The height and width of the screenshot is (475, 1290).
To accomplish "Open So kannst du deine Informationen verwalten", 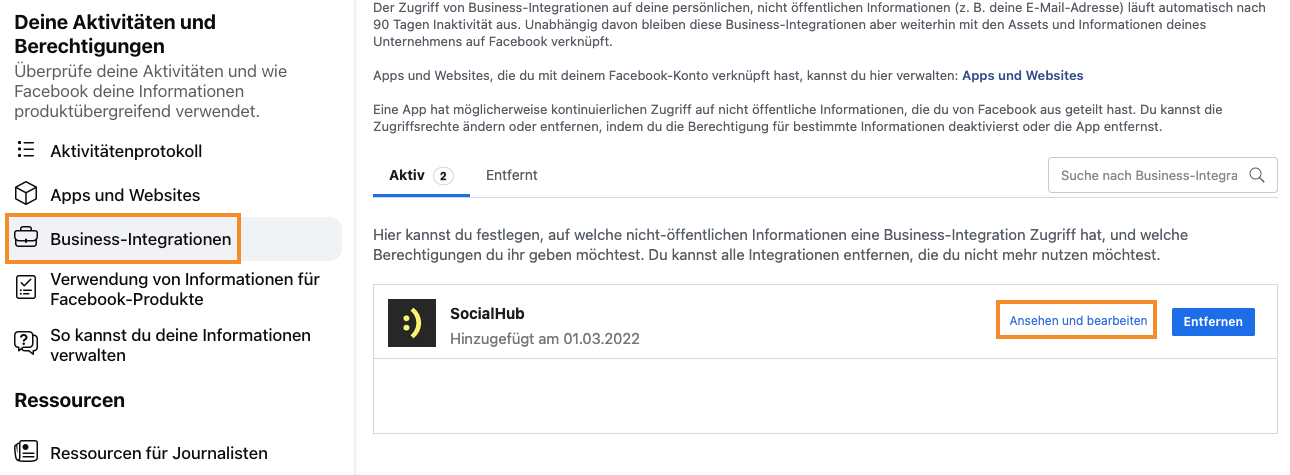I will [180, 345].
